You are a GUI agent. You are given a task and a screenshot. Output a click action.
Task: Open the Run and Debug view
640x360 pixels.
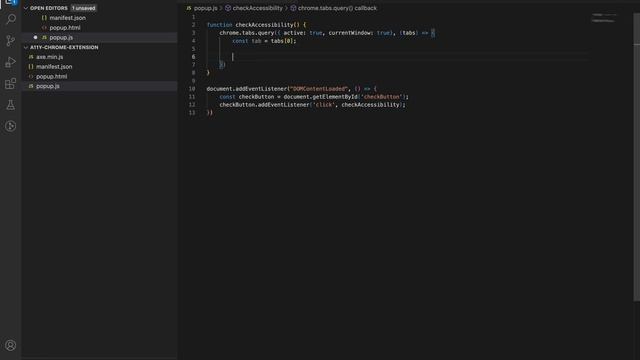click(x=11, y=62)
